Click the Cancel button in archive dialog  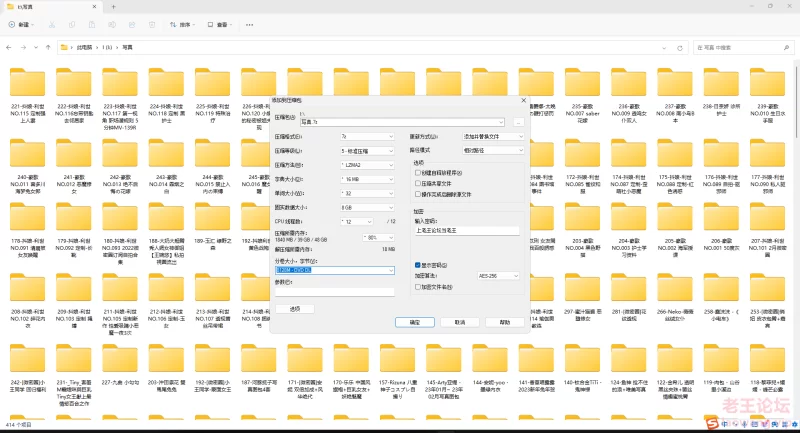[x=460, y=322]
